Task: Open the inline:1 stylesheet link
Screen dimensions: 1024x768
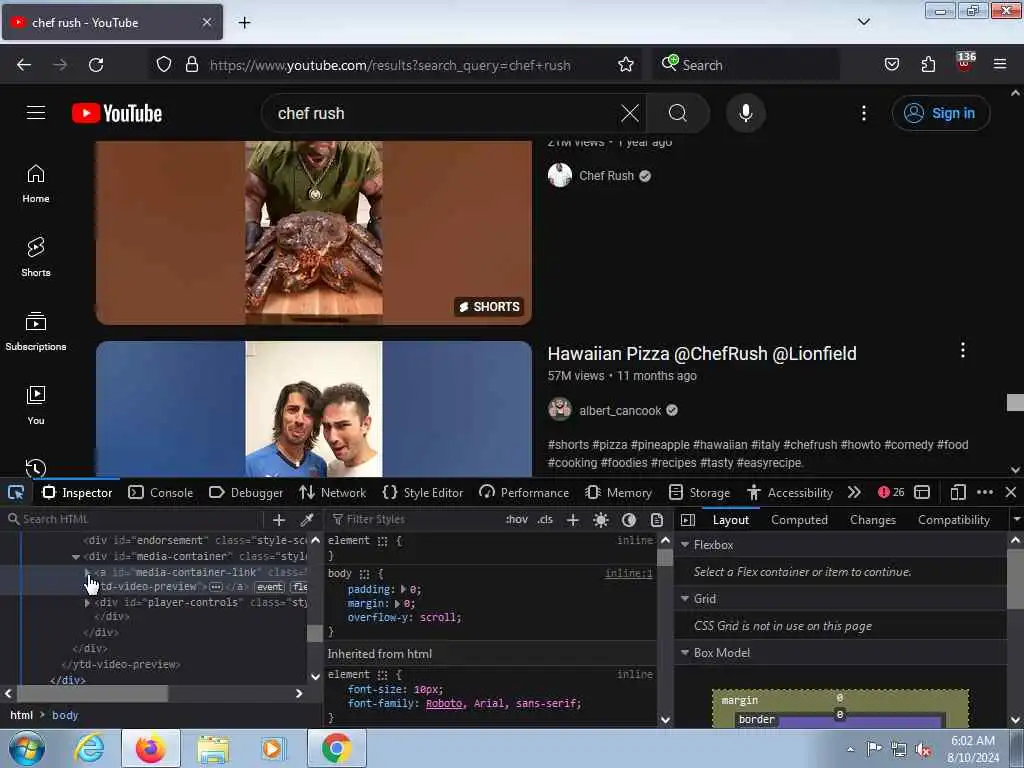Action: click(x=628, y=573)
